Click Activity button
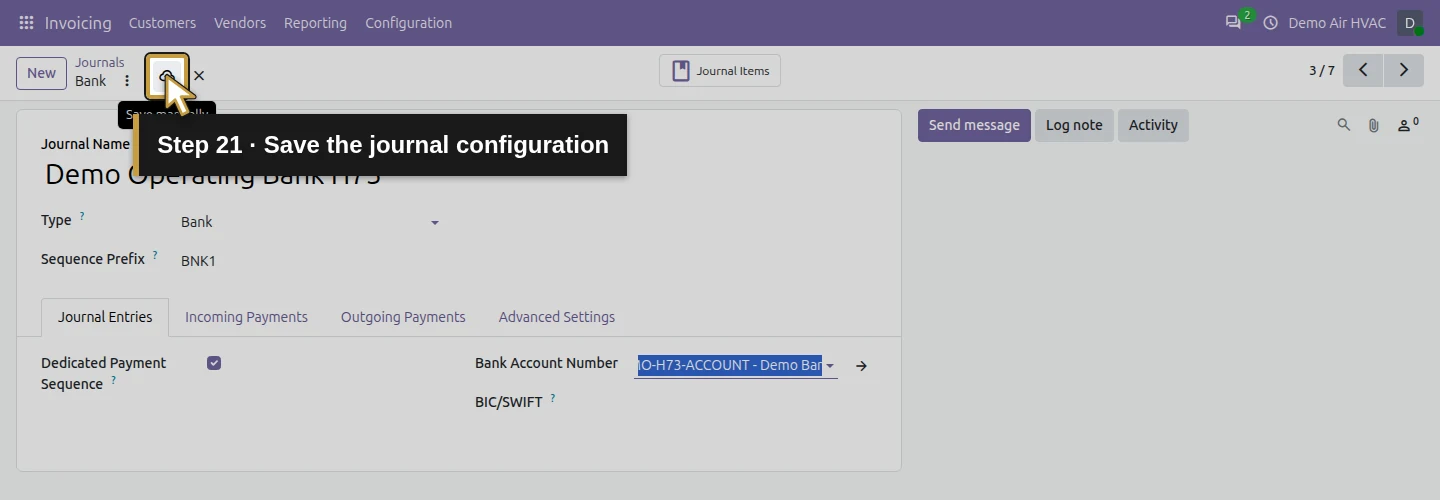The width and height of the screenshot is (1440, 500). 1153,125
